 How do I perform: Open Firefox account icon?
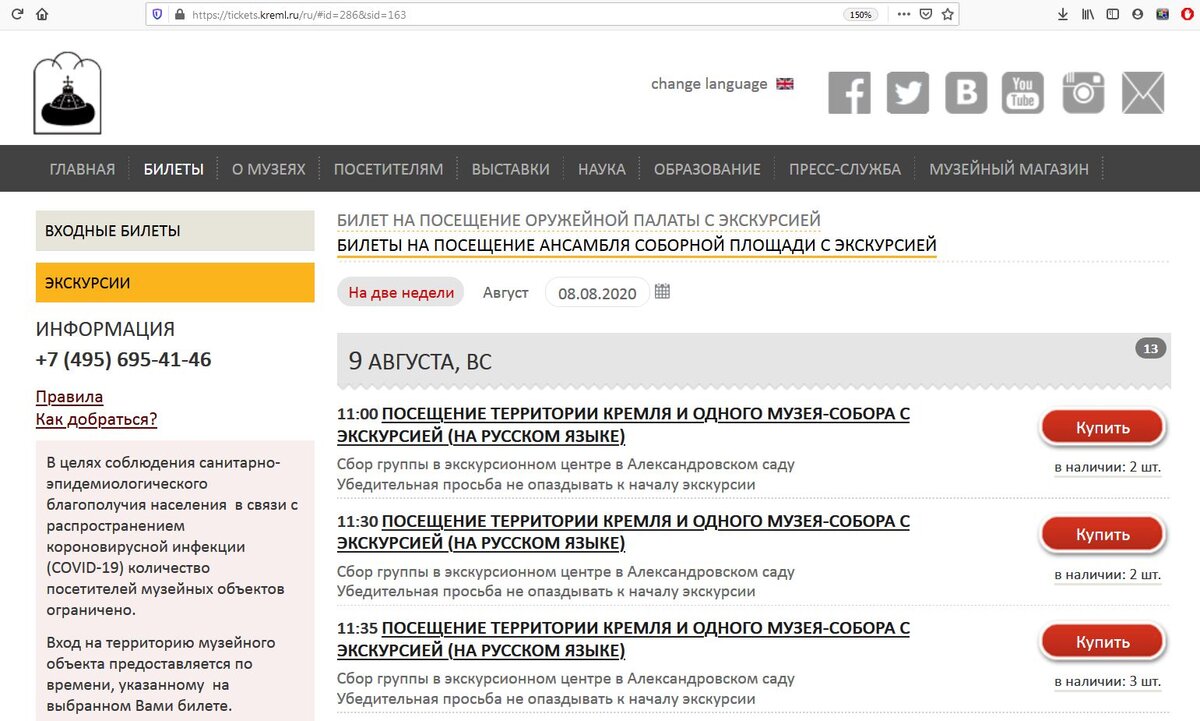tap(1138, 15)
